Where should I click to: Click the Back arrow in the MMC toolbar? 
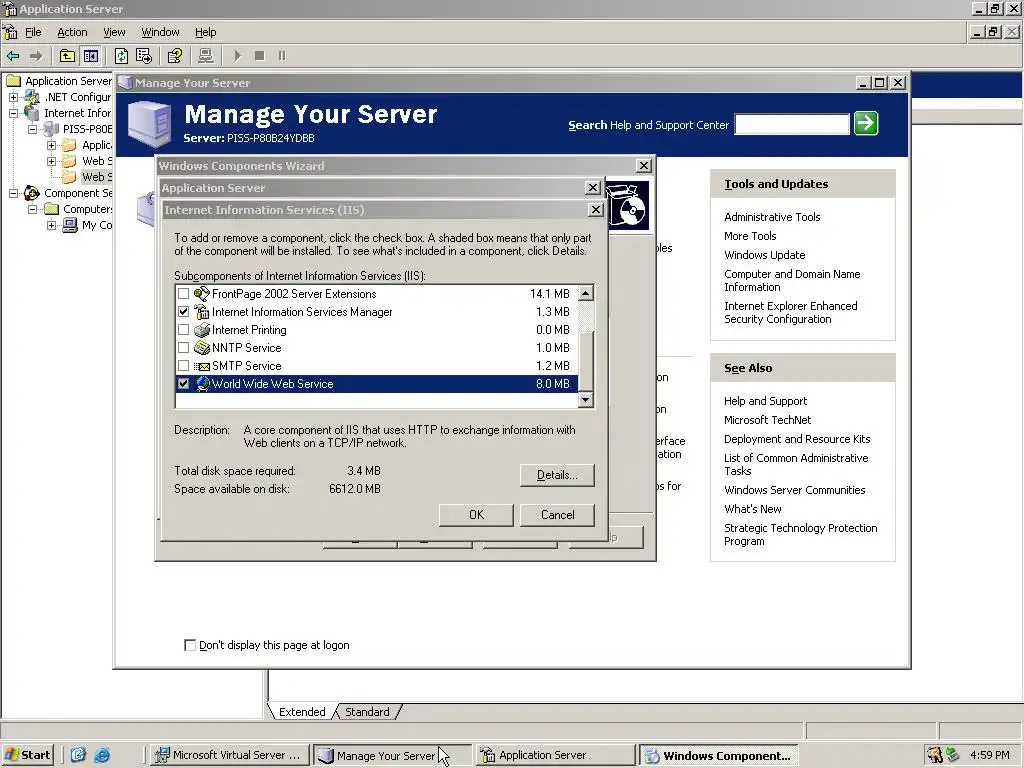coord(13,56)
